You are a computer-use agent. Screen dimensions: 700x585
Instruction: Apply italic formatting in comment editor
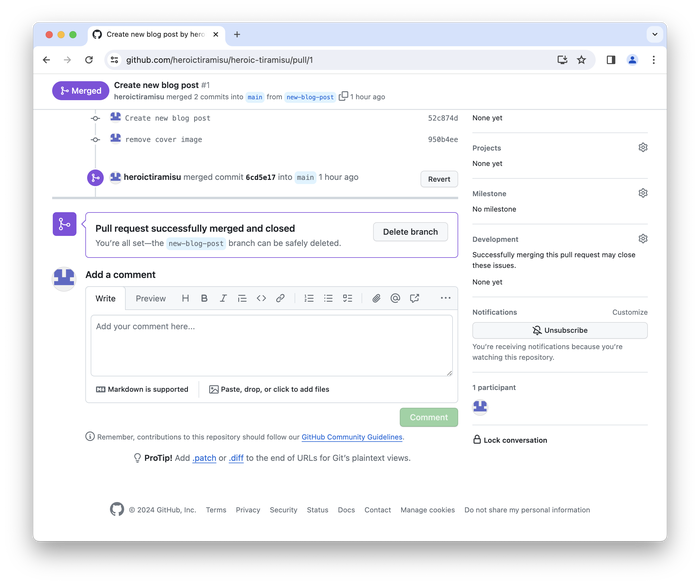(223, 298)
